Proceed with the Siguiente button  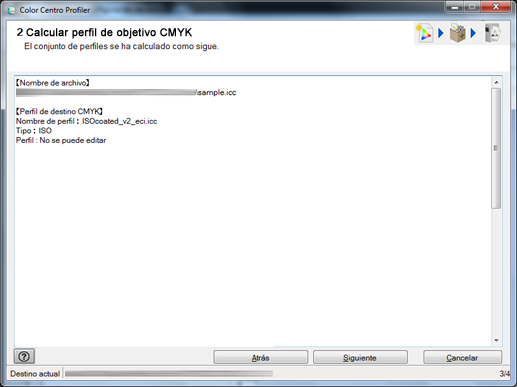360,358
